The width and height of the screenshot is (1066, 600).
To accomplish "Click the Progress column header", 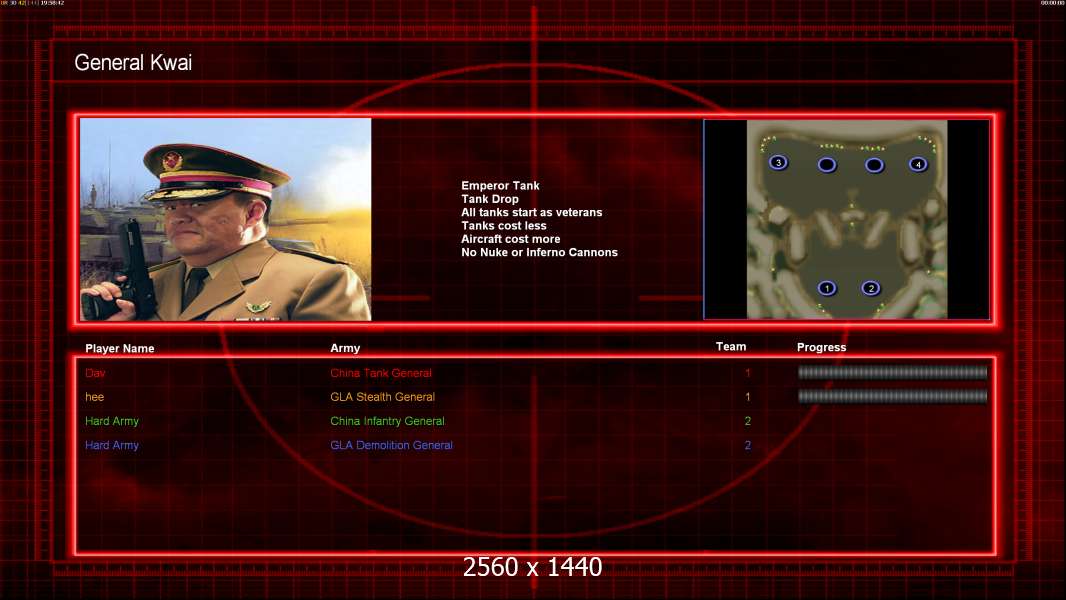I will tap(821, 347).
